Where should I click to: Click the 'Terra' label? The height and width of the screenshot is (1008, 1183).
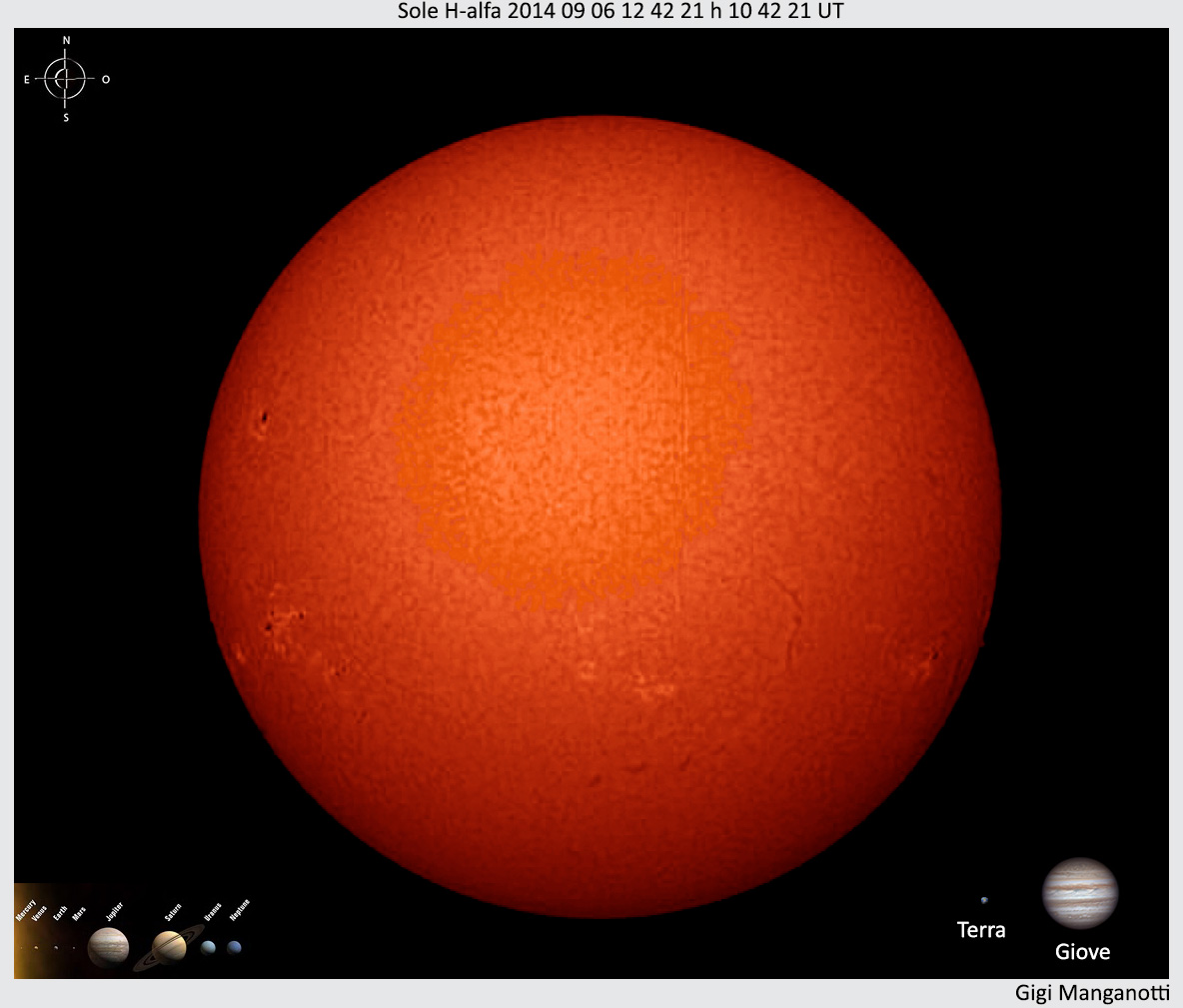(981, 929)
